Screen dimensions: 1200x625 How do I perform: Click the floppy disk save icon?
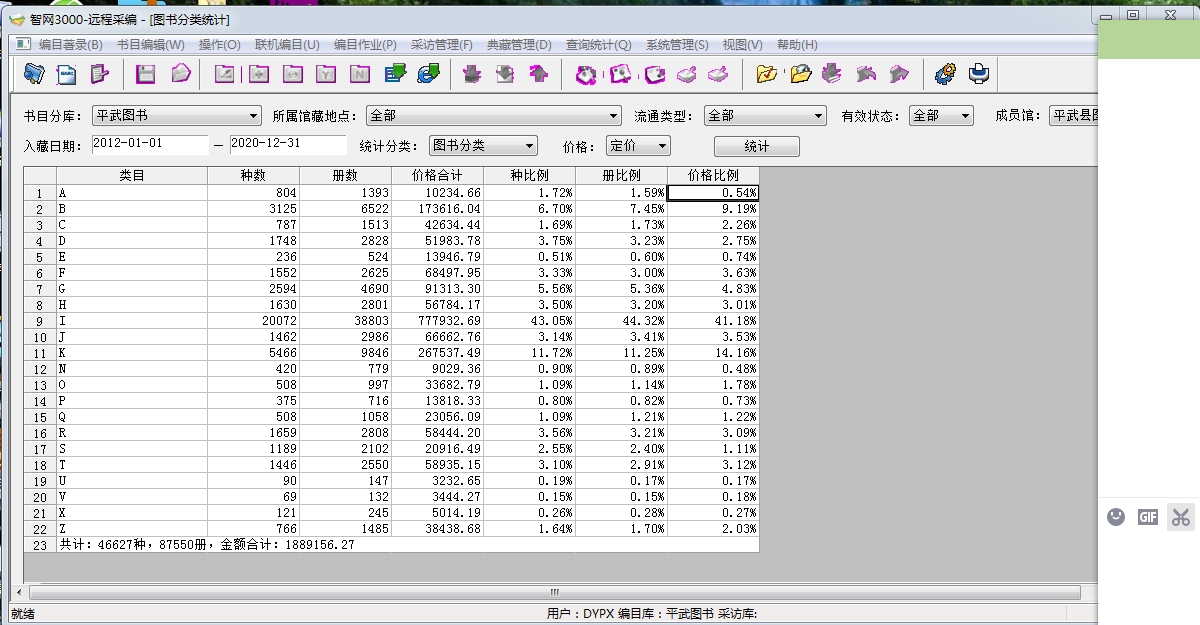[x=146, y=74]
